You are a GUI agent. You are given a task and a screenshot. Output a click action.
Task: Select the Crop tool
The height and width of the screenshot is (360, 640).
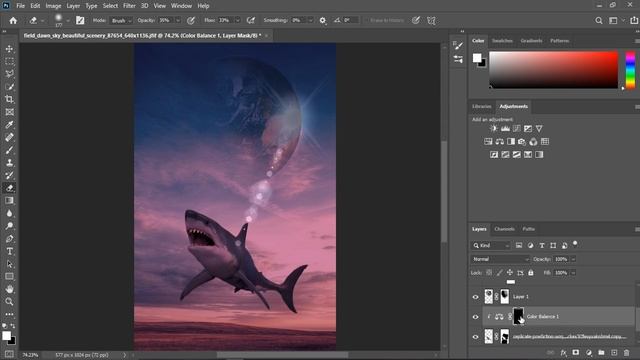tap(9, 99)
